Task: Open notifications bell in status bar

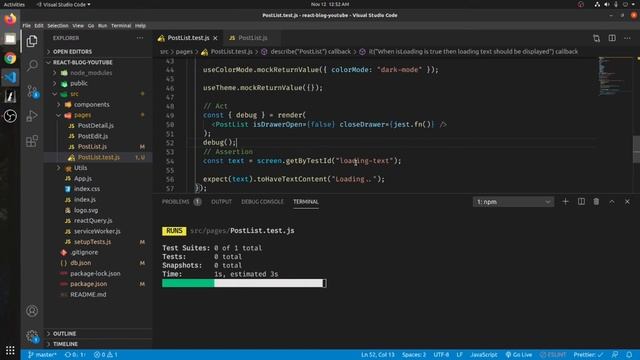Action: (x=629, y=355)
